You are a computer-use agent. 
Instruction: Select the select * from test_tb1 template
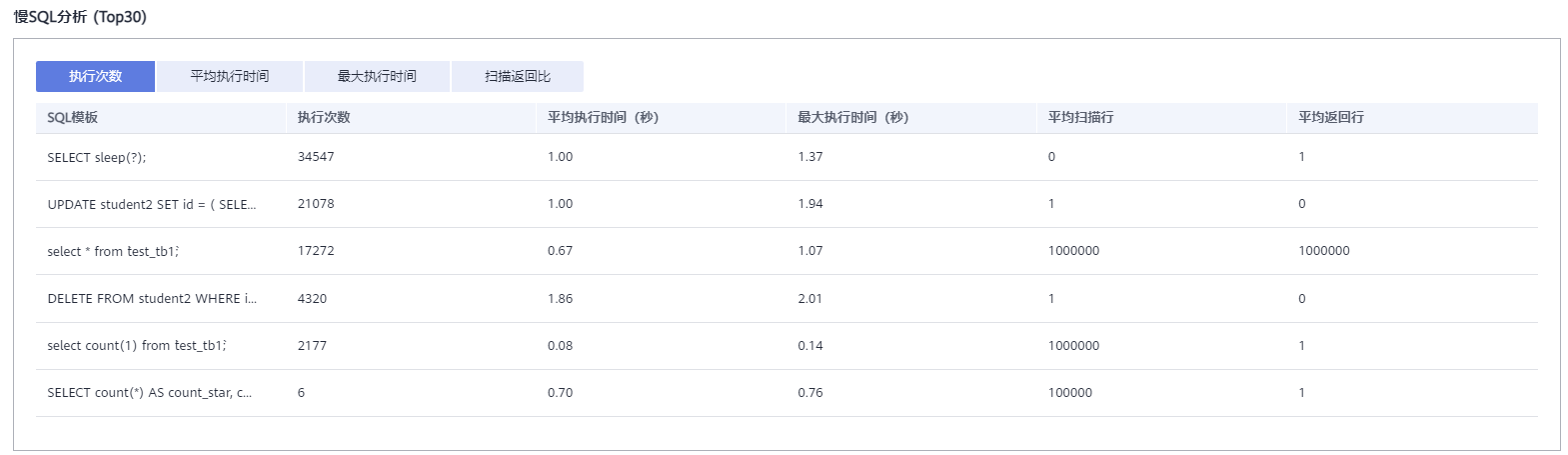(113, 251)
